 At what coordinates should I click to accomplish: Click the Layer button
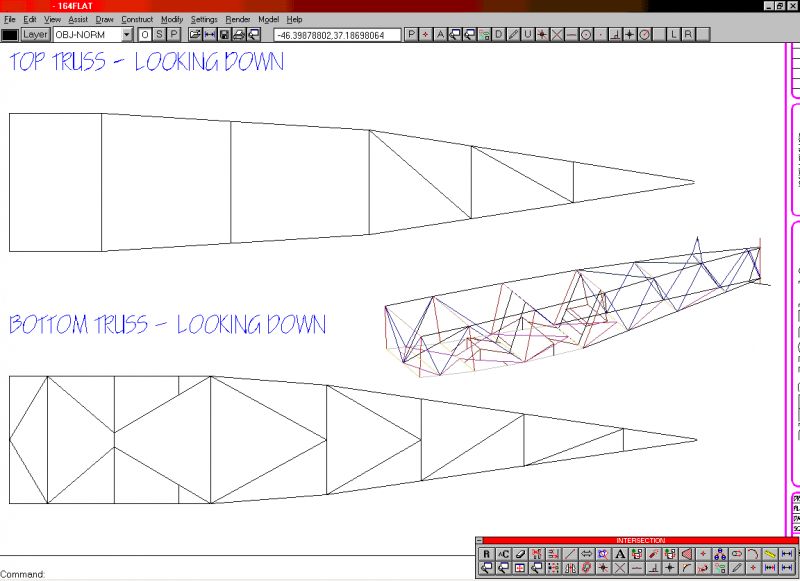coord(35,35)
